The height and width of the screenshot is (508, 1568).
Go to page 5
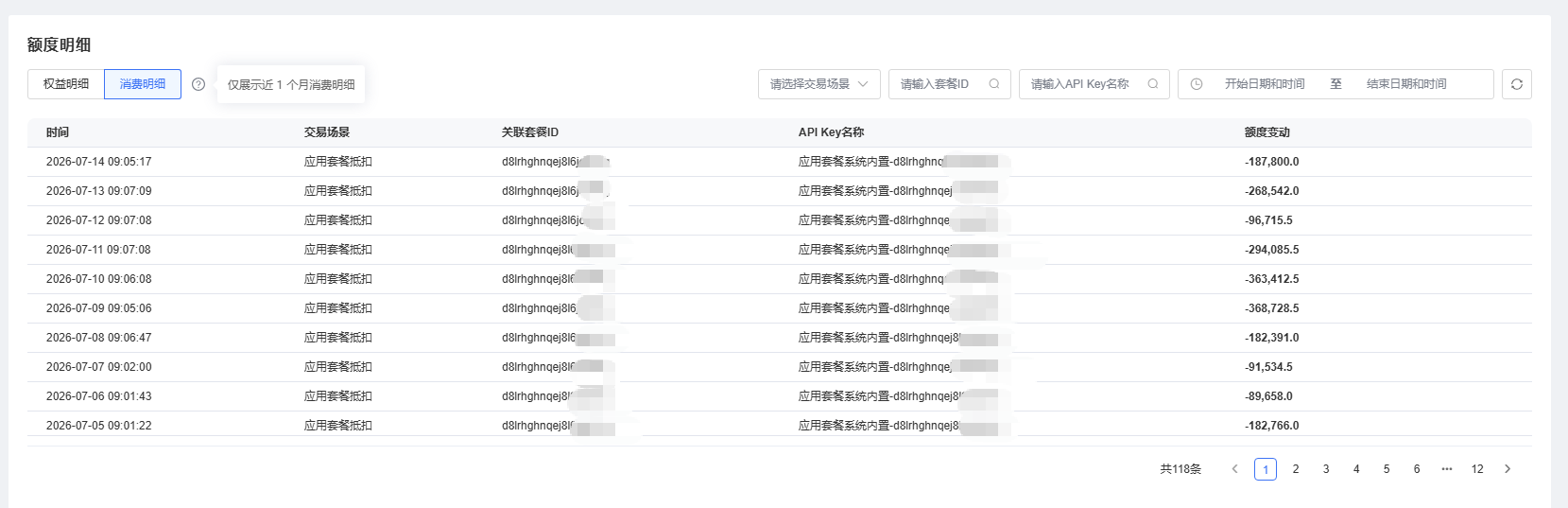coord(1387,469)
